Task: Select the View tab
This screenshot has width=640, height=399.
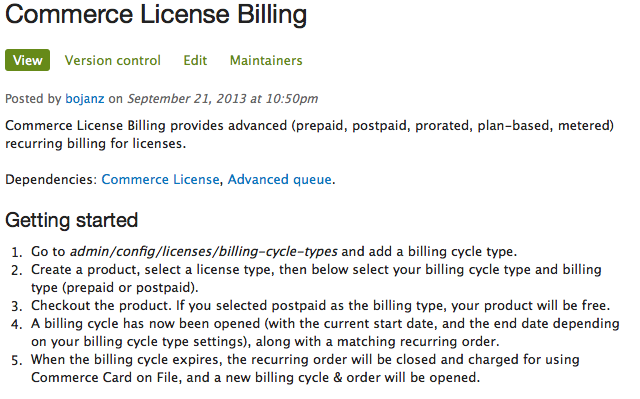Action: click(x=27, y=60)
